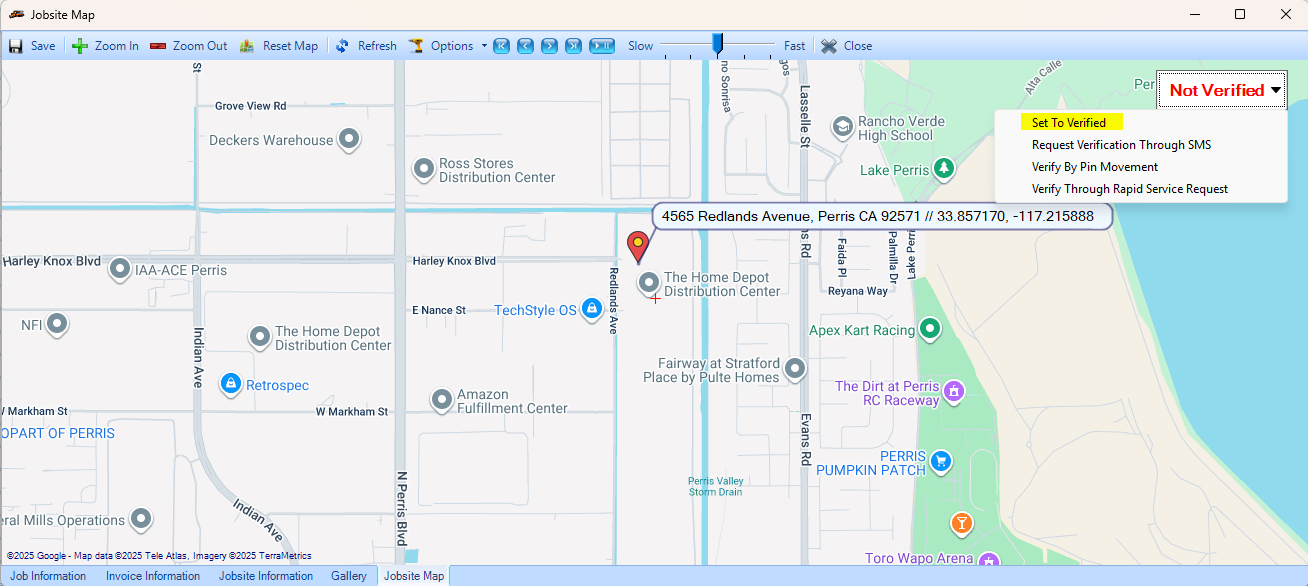Click the Toro Wapo Arena marker

(989, 560)
